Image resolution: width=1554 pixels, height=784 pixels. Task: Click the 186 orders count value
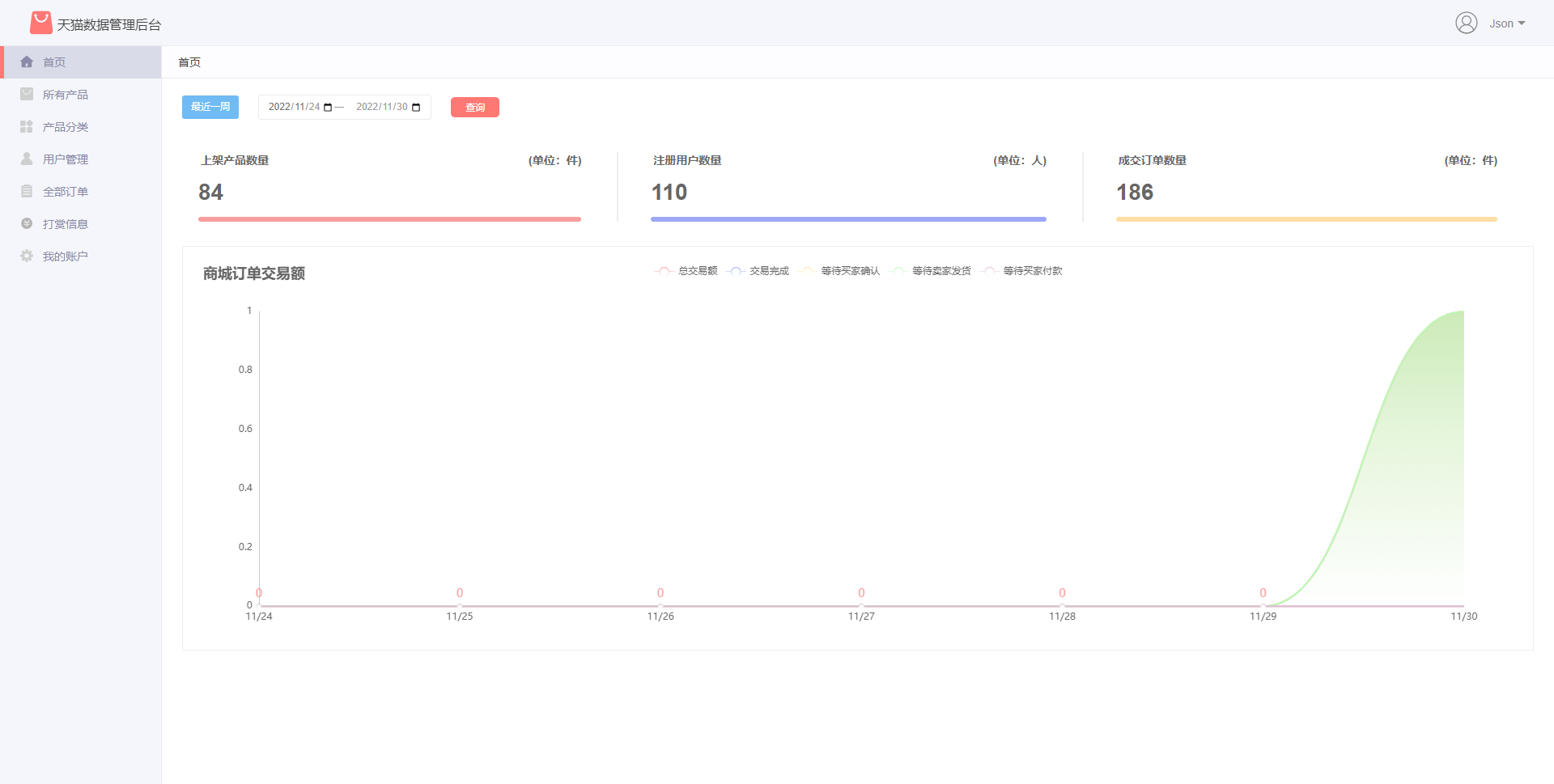[x=1135, y=192]
